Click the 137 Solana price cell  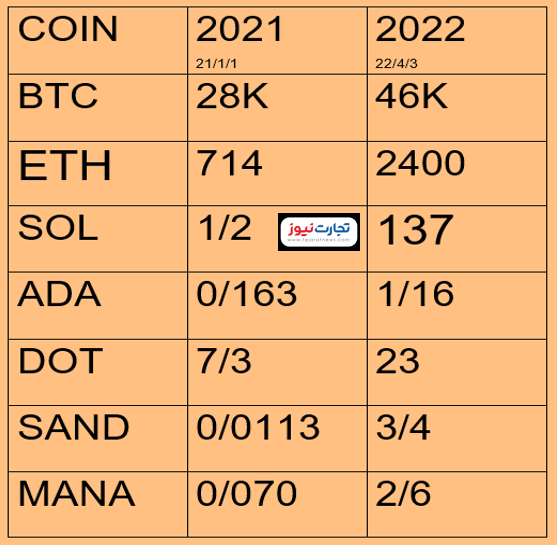(457, 239)
